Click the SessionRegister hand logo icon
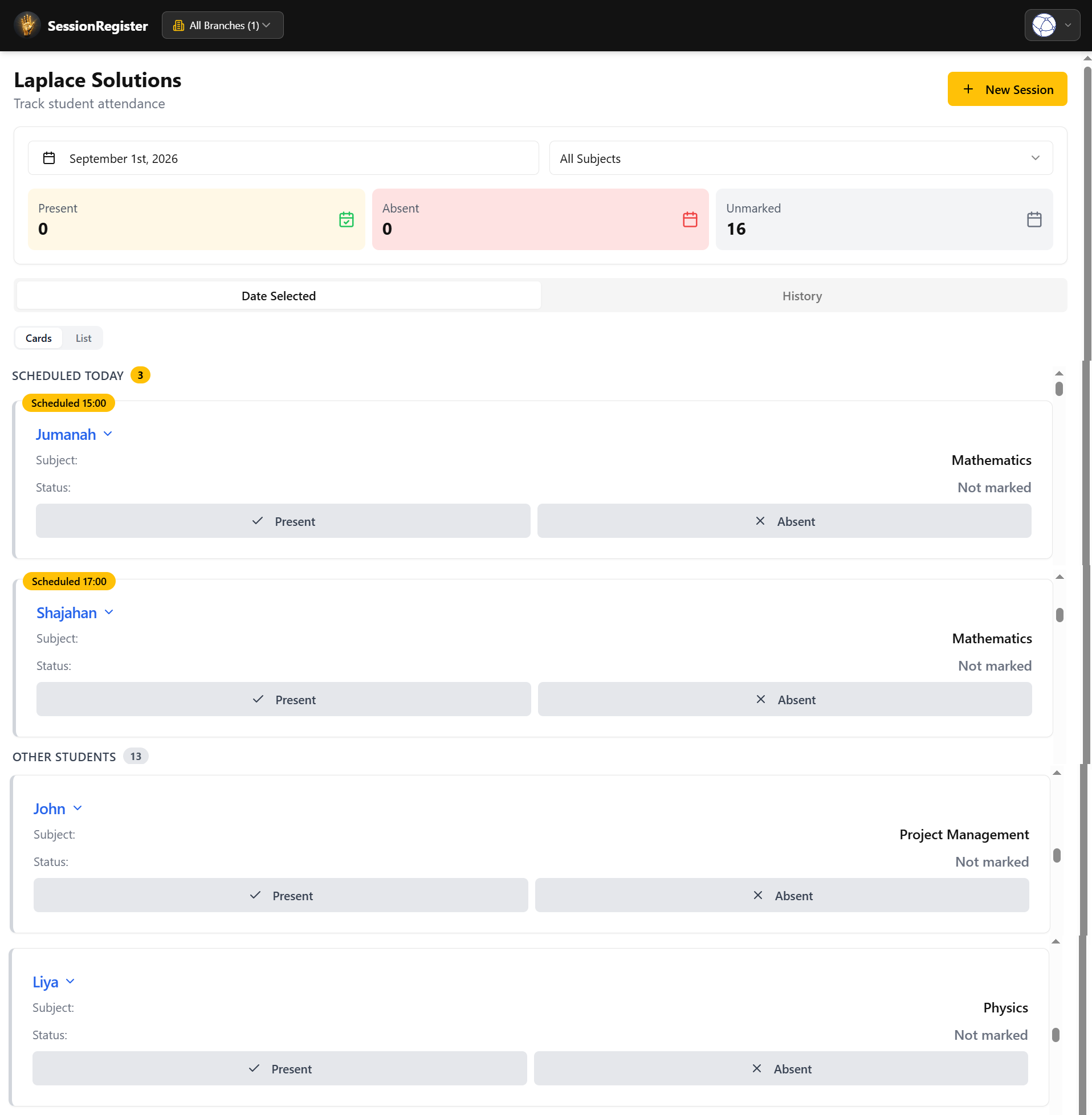The image size is (1092, 1115). click(x=27, y=25)
